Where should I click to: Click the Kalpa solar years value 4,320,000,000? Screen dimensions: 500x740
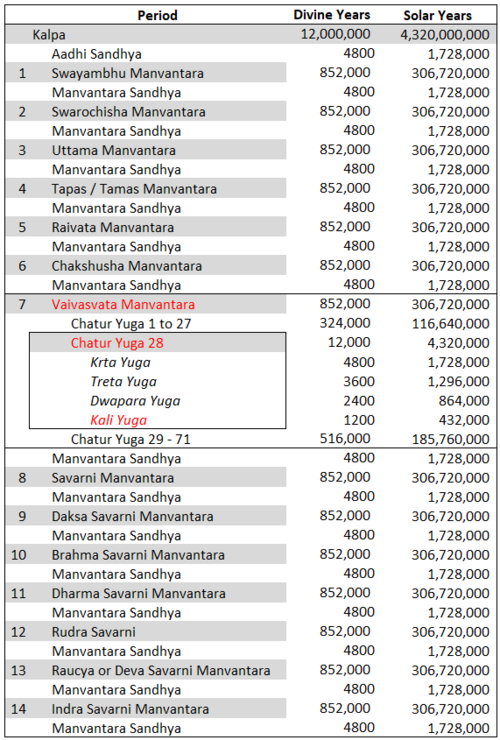445,34
